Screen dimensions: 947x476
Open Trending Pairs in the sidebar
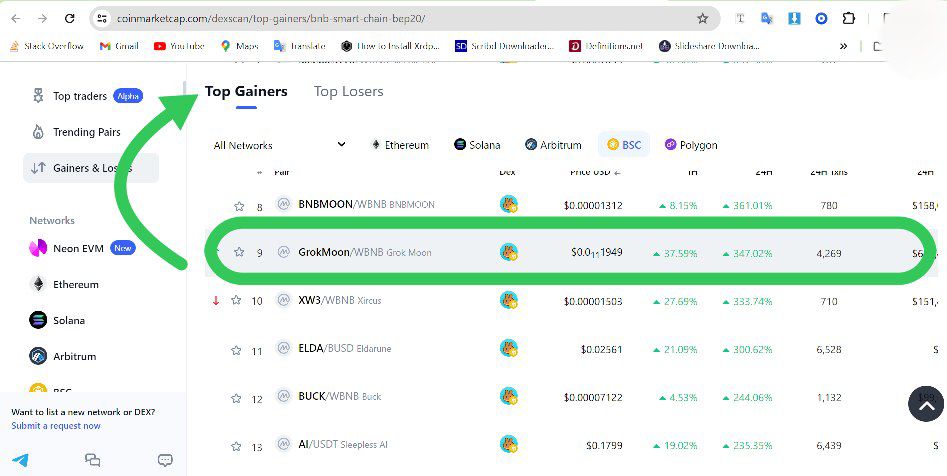coord(76,132)
